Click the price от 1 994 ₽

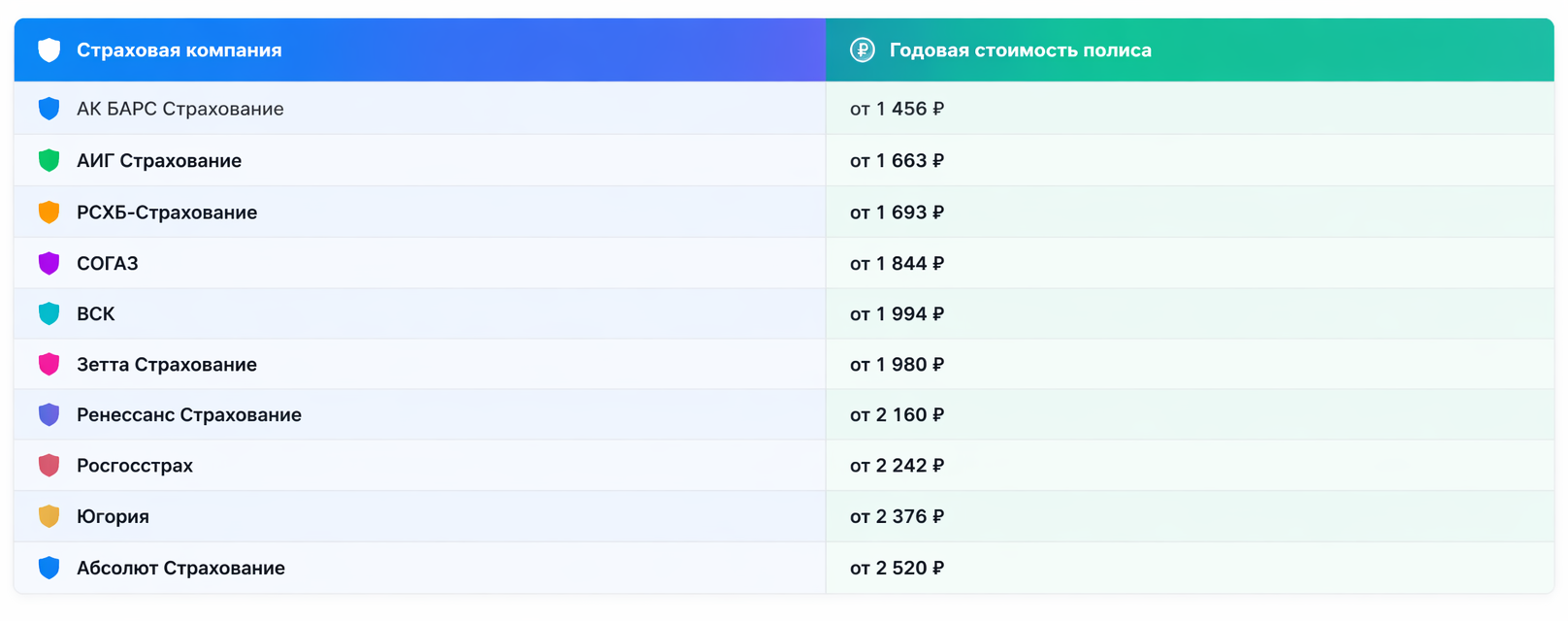coord(897,313)
